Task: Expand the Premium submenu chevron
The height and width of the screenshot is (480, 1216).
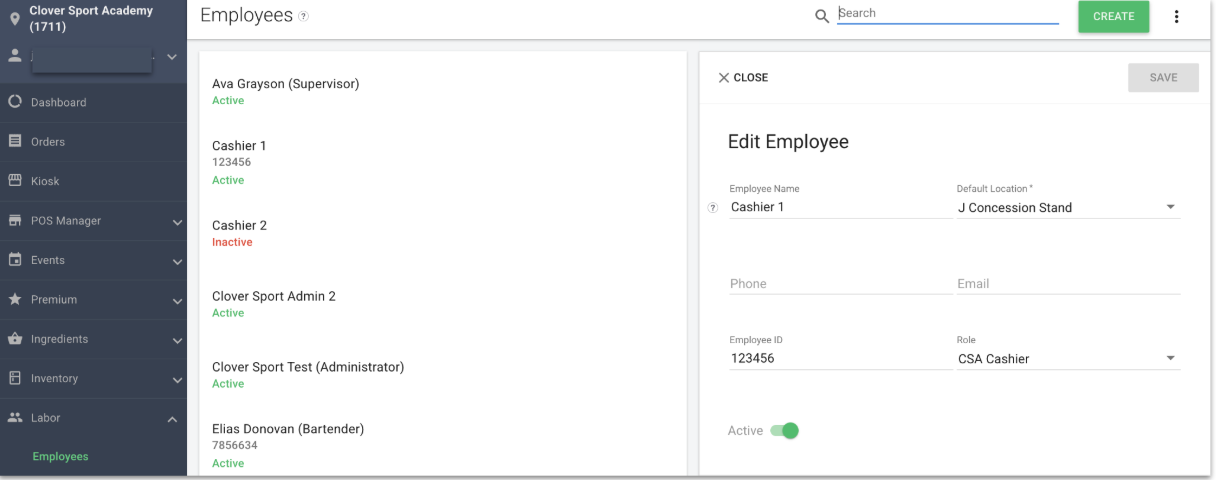Action: point(177,301)
